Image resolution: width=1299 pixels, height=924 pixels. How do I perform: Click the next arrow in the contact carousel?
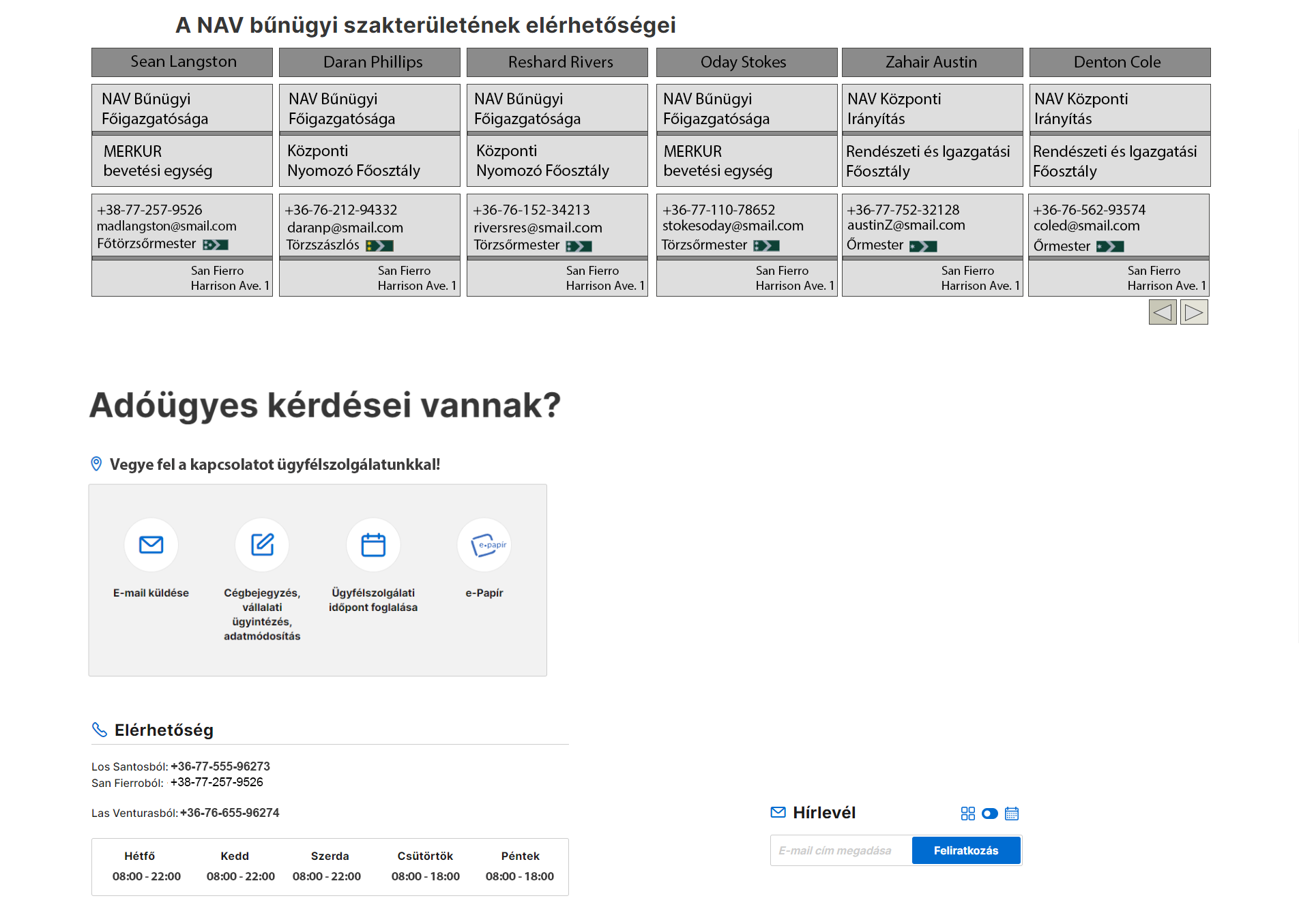click(x=1194, y=312)
